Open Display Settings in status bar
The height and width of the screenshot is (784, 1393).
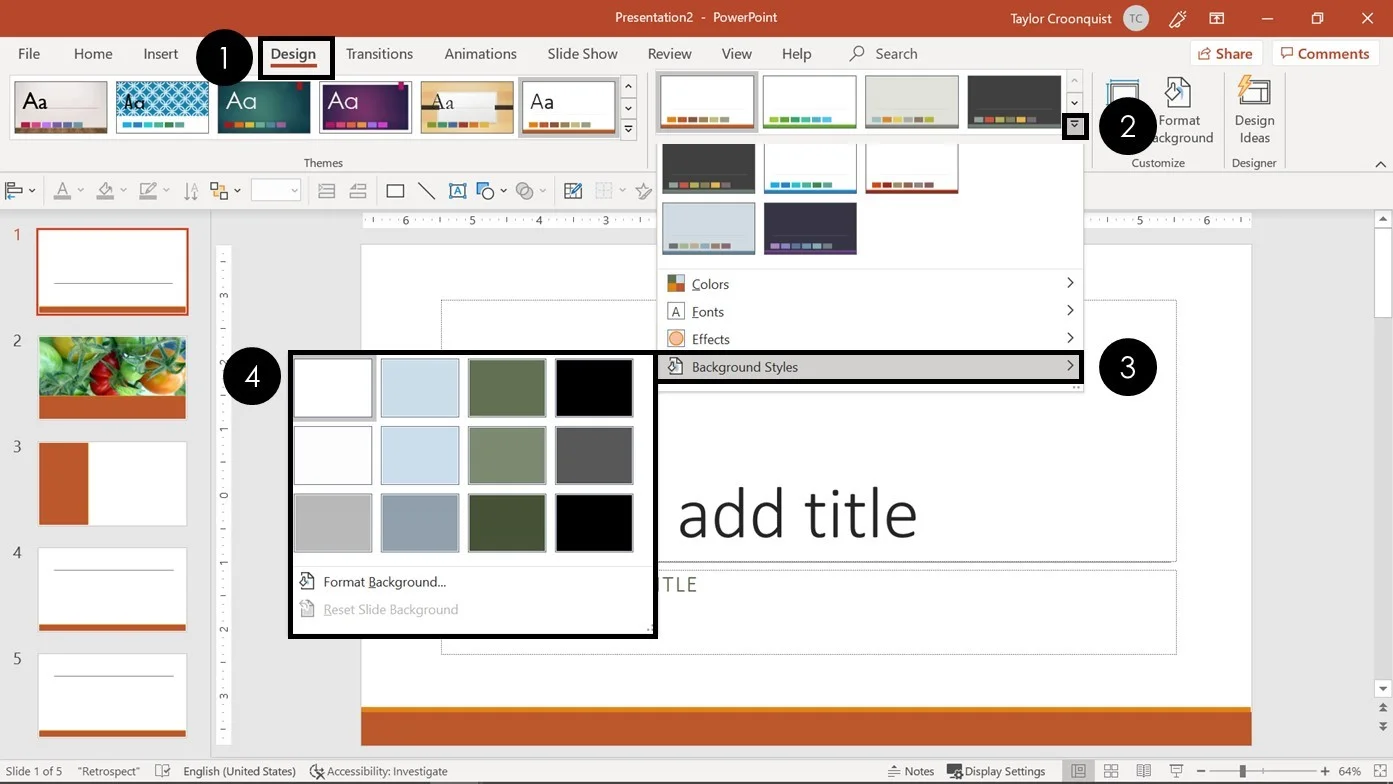point(996,771)
